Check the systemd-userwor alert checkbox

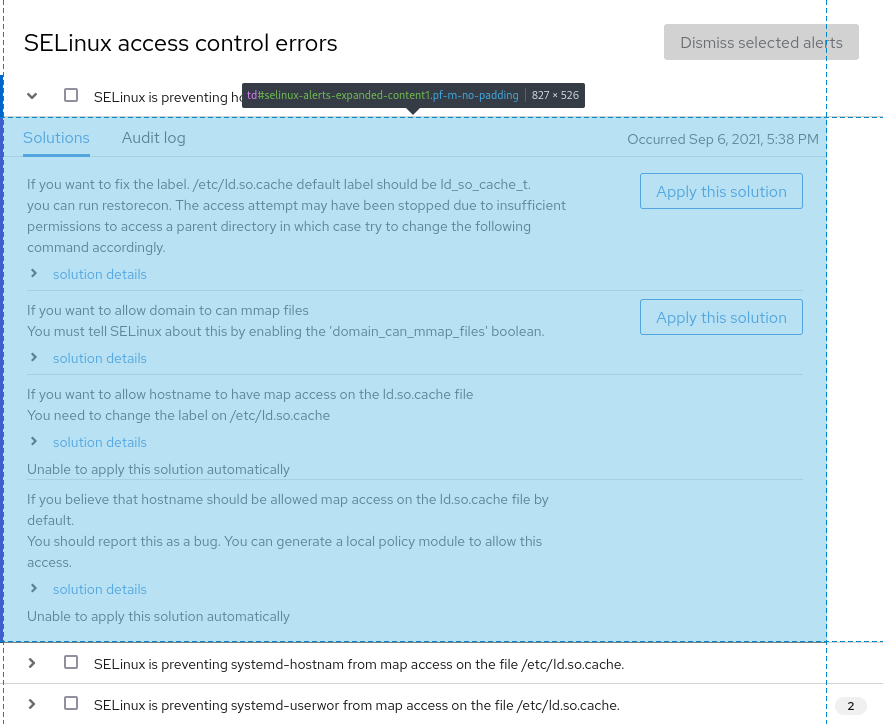70,703
